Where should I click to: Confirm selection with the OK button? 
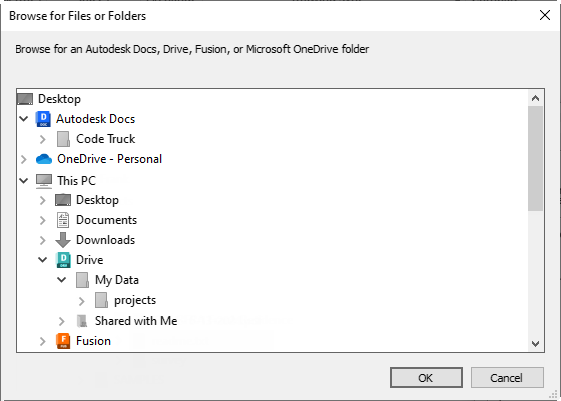coord(426,377)
